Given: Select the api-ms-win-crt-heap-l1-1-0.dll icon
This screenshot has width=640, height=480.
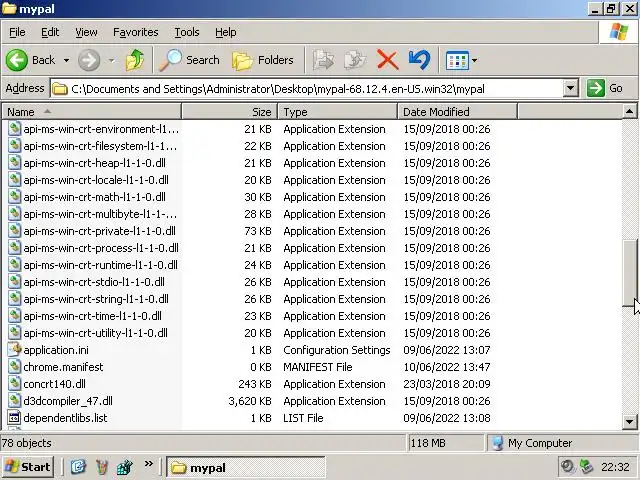Looking at the screenshot, I should pyautogui.click(x=14, y=163).
